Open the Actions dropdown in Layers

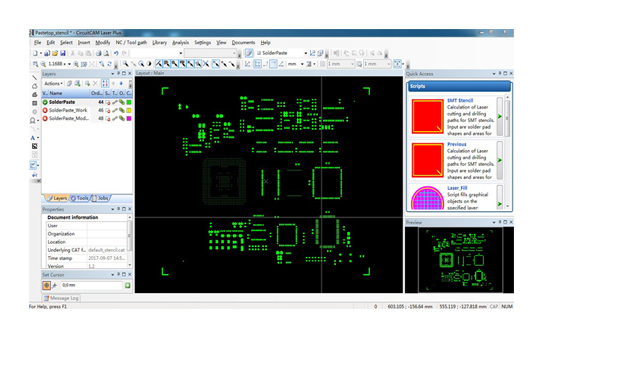pos(54,83)
